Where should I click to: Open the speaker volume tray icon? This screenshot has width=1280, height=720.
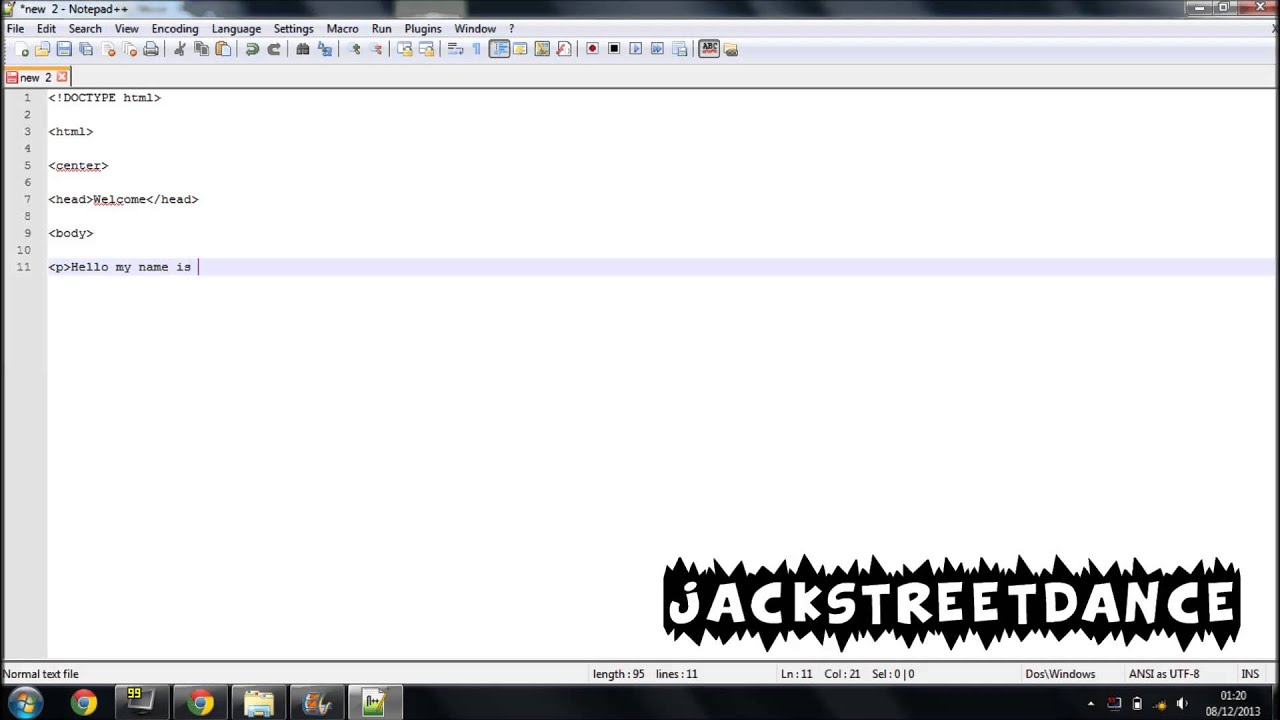[x=1181, y=704]
